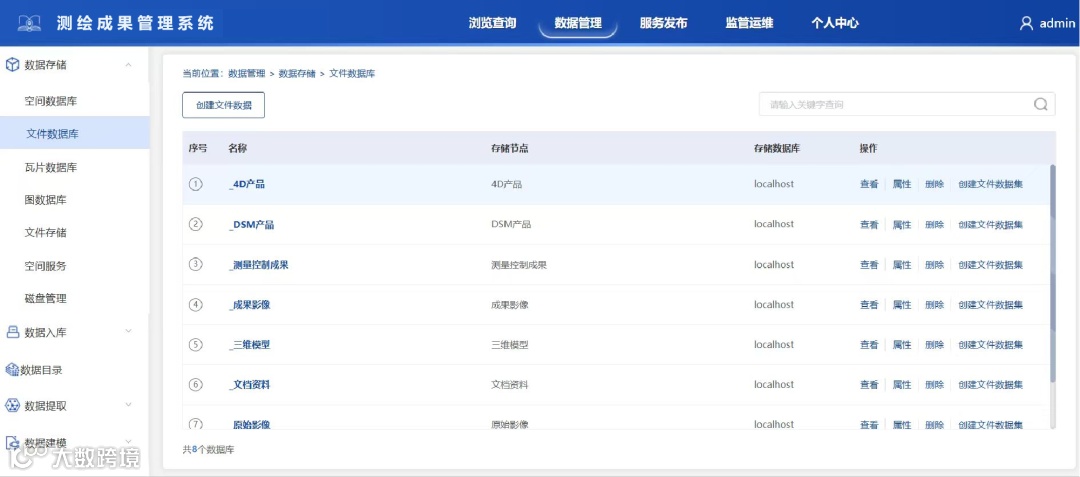The image size is (1080, 477).
Task: Click 查看 for the _DSM产品 row
Action: (869, 224)
